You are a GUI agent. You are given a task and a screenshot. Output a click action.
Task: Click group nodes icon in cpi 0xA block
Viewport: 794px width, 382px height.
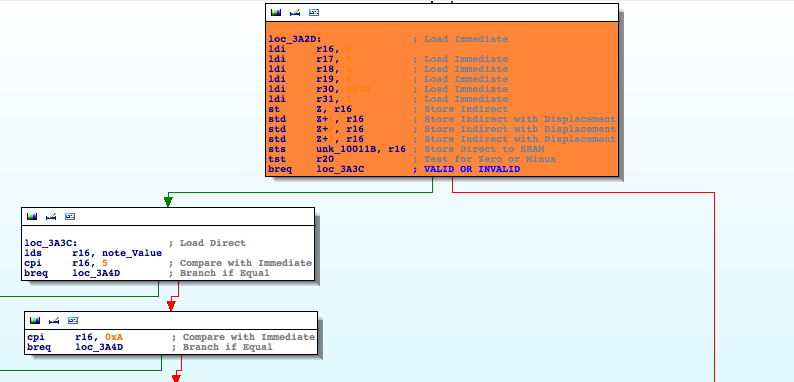(x=73, y=321)
